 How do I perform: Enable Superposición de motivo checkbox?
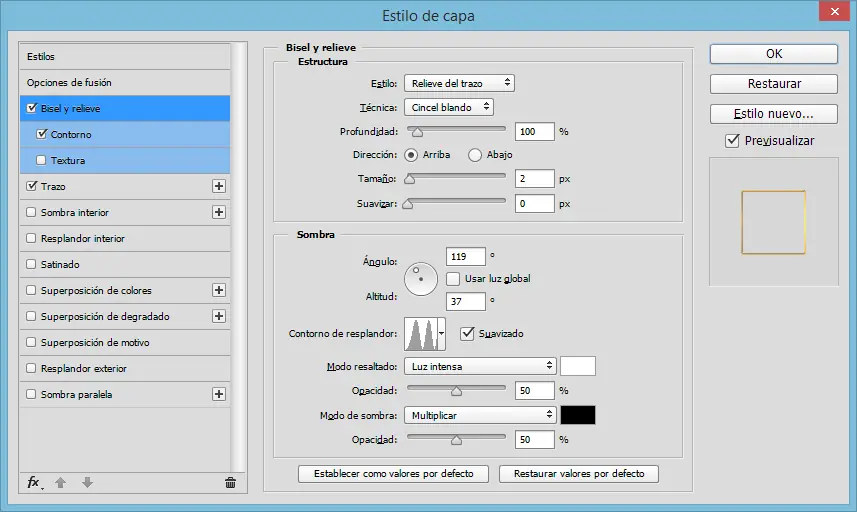(x=31, y=342)
